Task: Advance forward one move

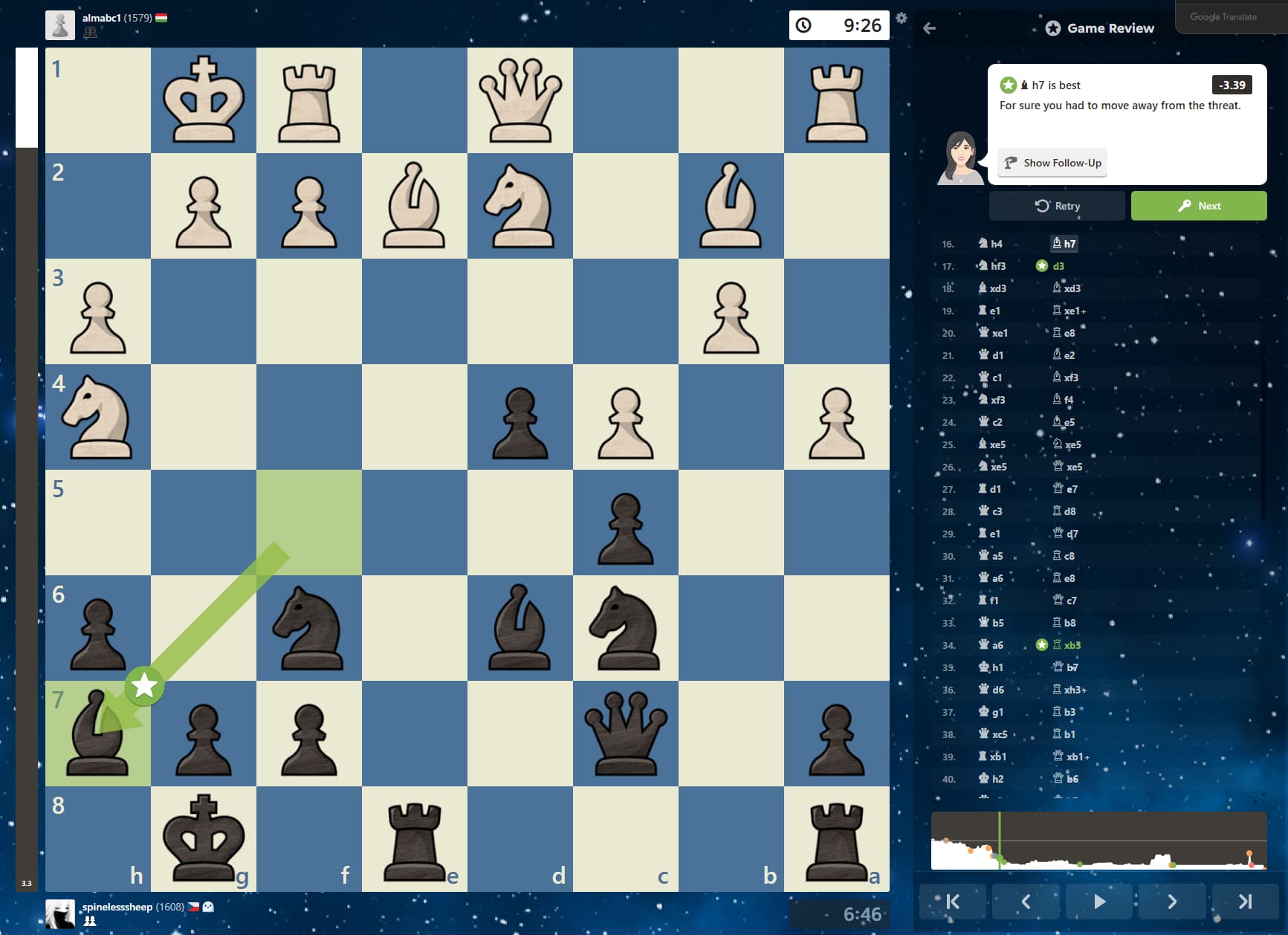Action: 1171,902
